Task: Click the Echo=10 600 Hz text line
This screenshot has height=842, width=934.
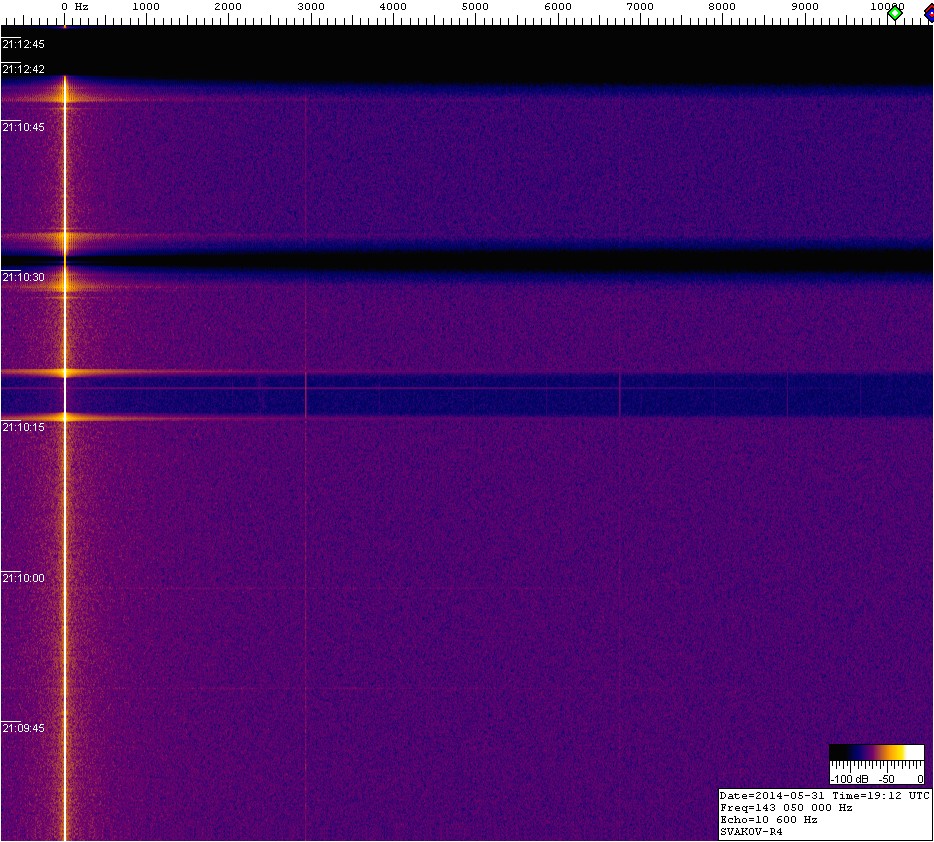Action: pyautogui.click(x=769, y=819)
